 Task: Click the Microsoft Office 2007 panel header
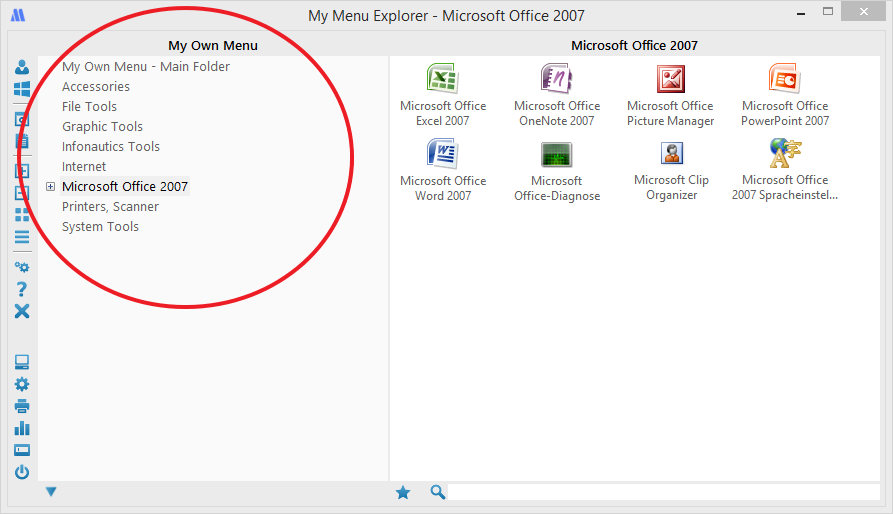(x=634, y=46)
